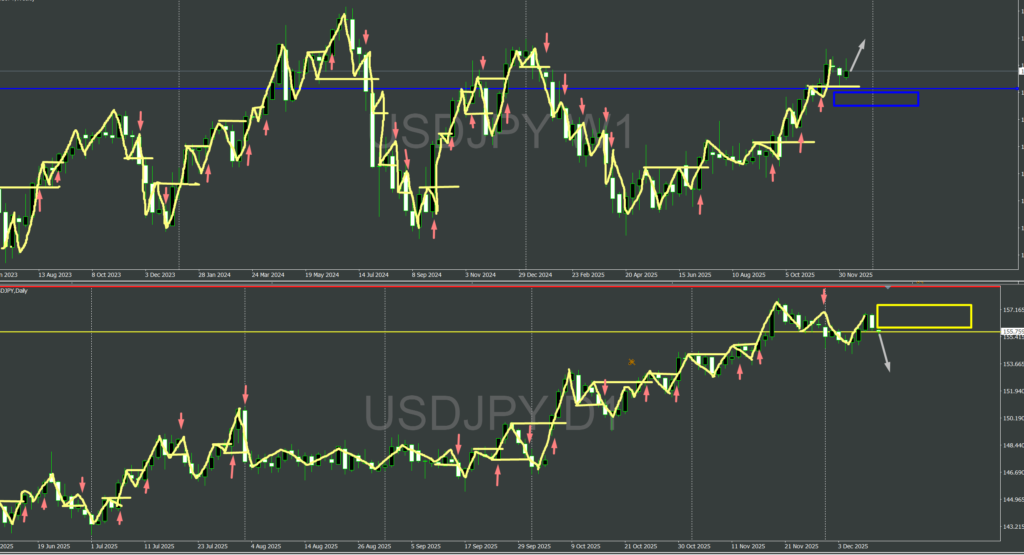Screen dimensions: 1024x555
Task: Click the USDJPY,Daily chart title
Action: tap(14, 291)
